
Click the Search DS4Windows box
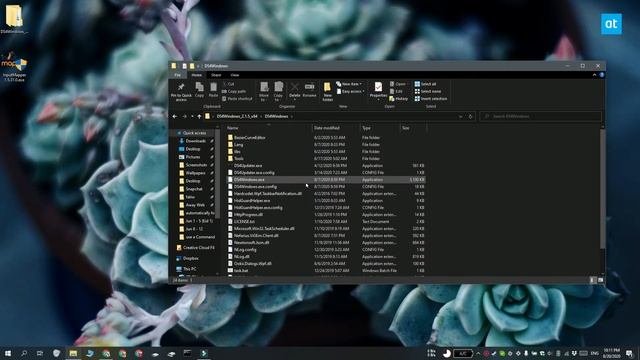click(541, 116)
